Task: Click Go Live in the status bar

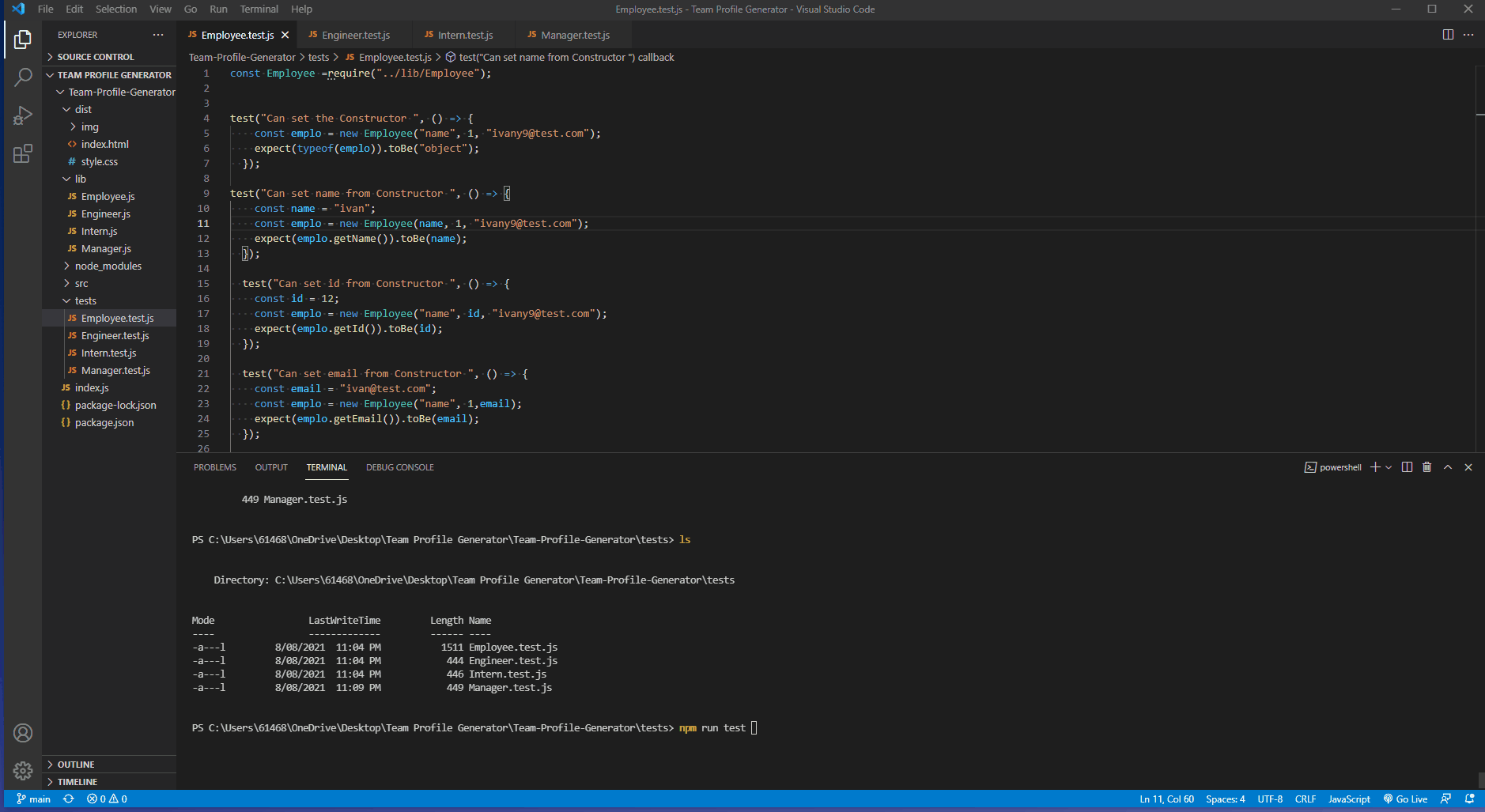Action: tap(1407, 799)
